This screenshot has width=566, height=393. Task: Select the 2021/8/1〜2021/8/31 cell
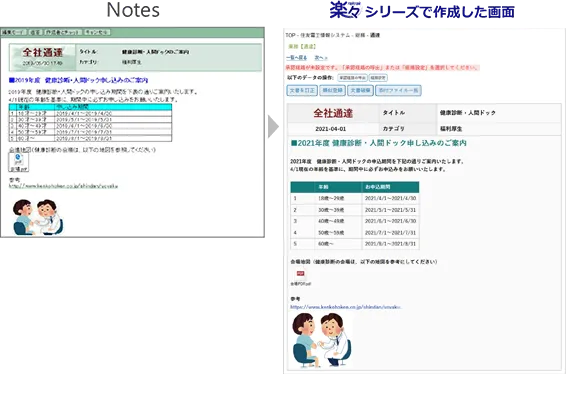click(390, 244)
